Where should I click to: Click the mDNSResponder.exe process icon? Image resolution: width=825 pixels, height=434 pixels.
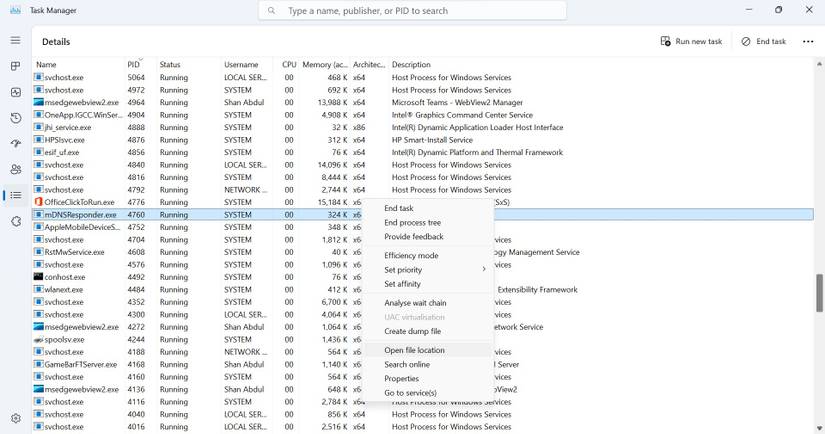click(38, 215)
